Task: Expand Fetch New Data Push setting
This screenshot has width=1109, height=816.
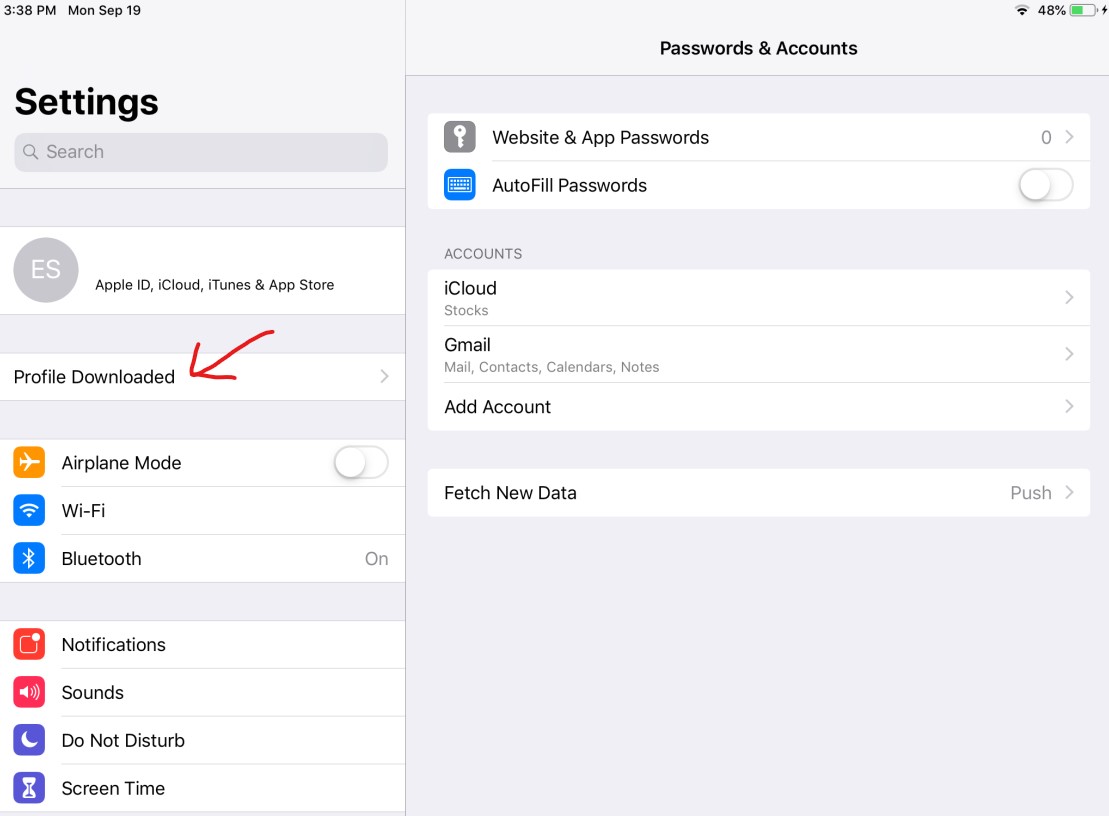Action: click(759, 493)
